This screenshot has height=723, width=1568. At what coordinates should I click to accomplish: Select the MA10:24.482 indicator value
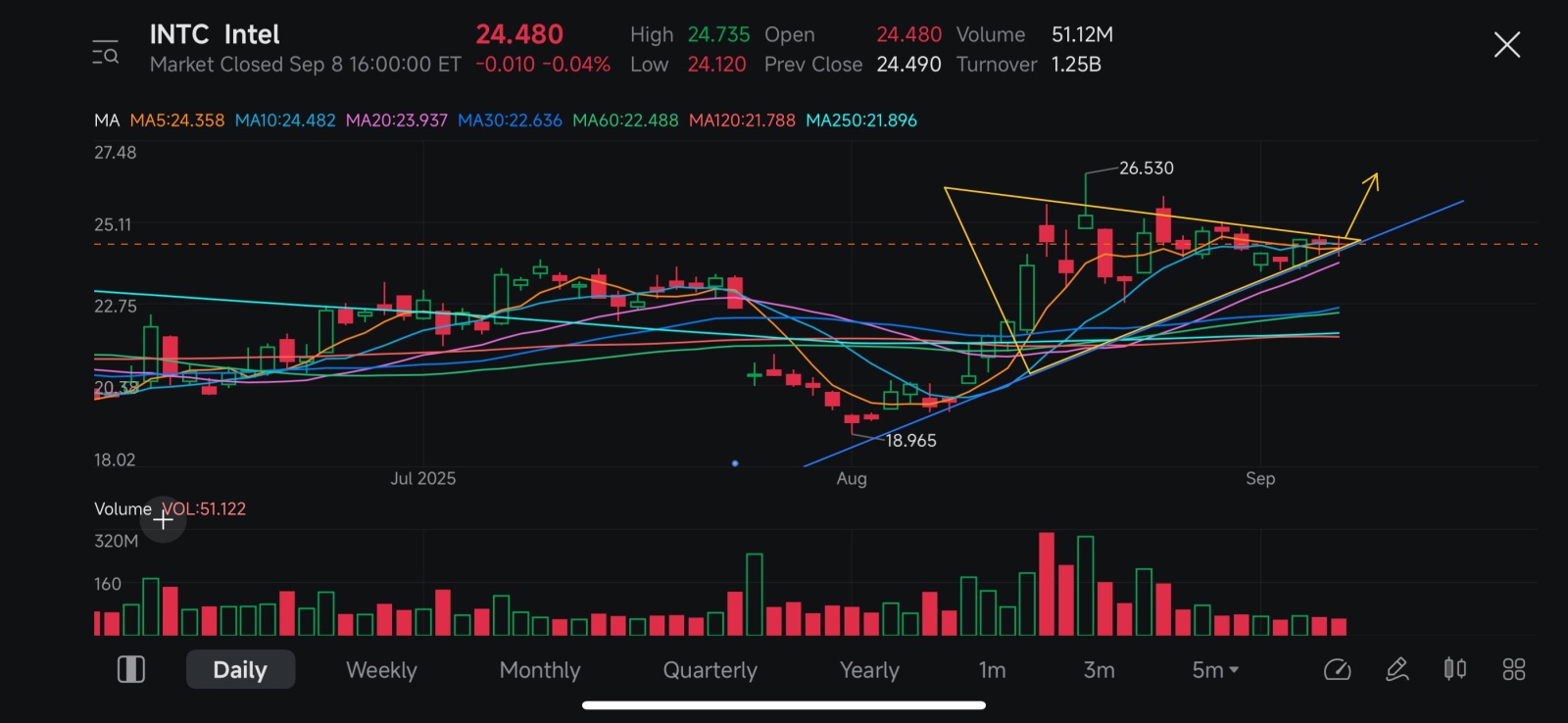[x=285, y=120]
